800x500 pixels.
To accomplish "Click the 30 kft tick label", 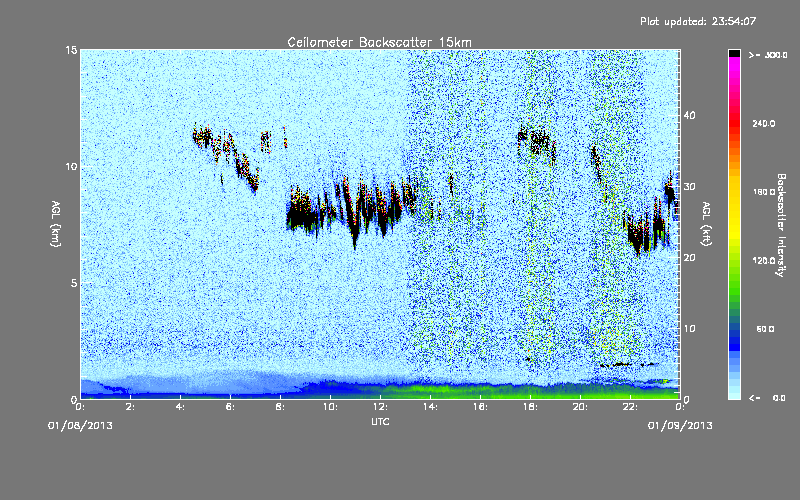I will [689, 186].
